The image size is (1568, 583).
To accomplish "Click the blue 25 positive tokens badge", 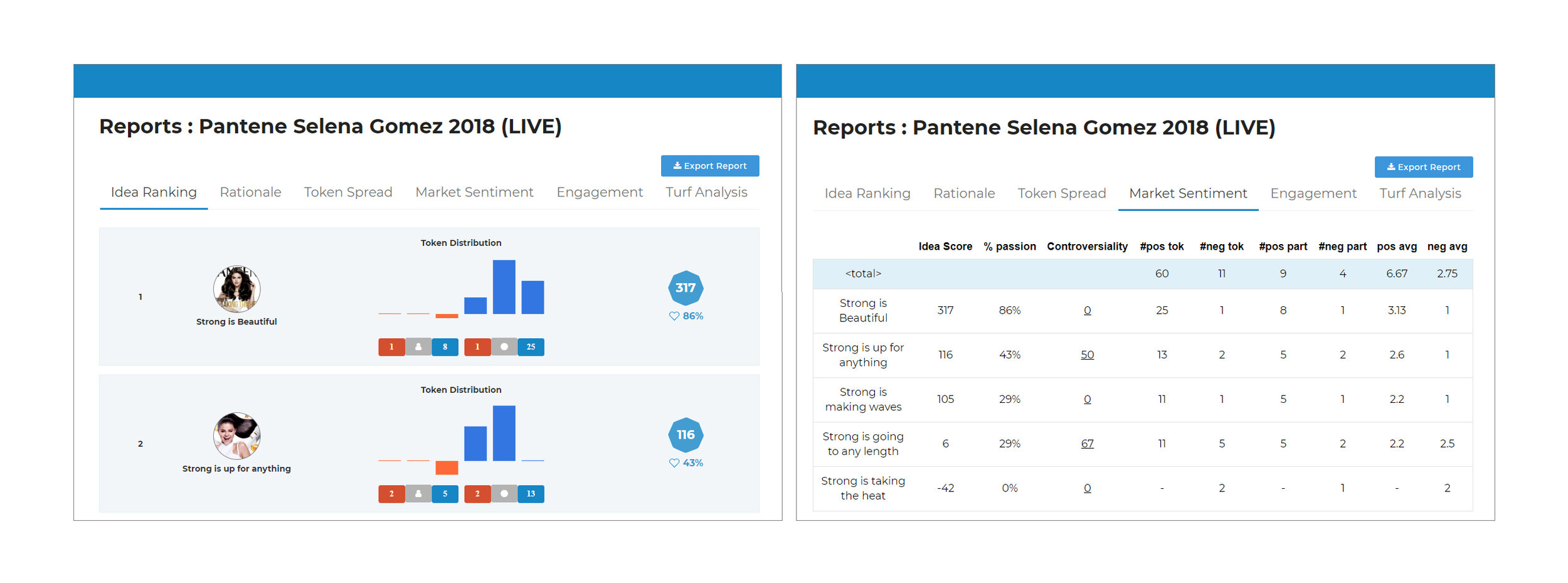I will click(x=531, y=347).
